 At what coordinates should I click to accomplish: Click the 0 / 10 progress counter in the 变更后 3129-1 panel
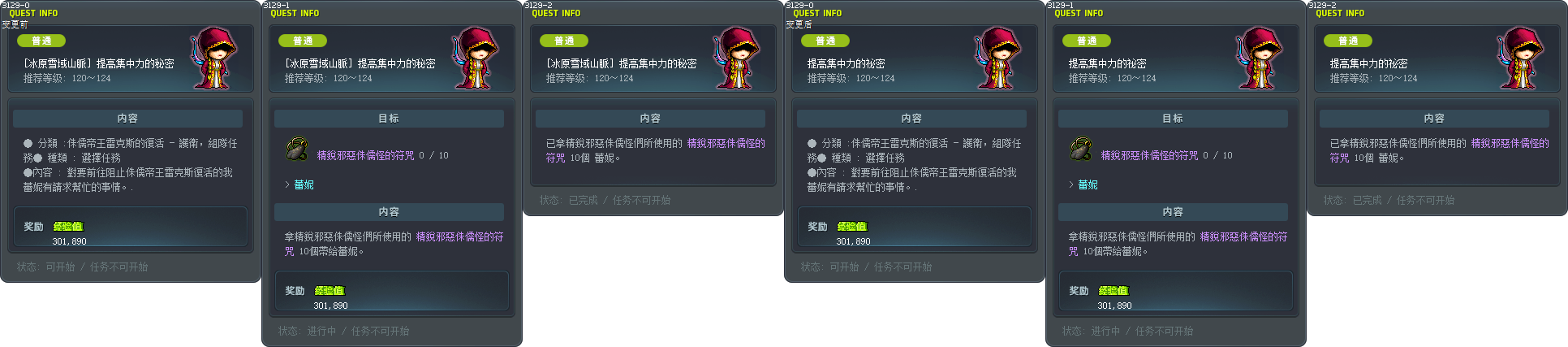(x=1217, y=155)
